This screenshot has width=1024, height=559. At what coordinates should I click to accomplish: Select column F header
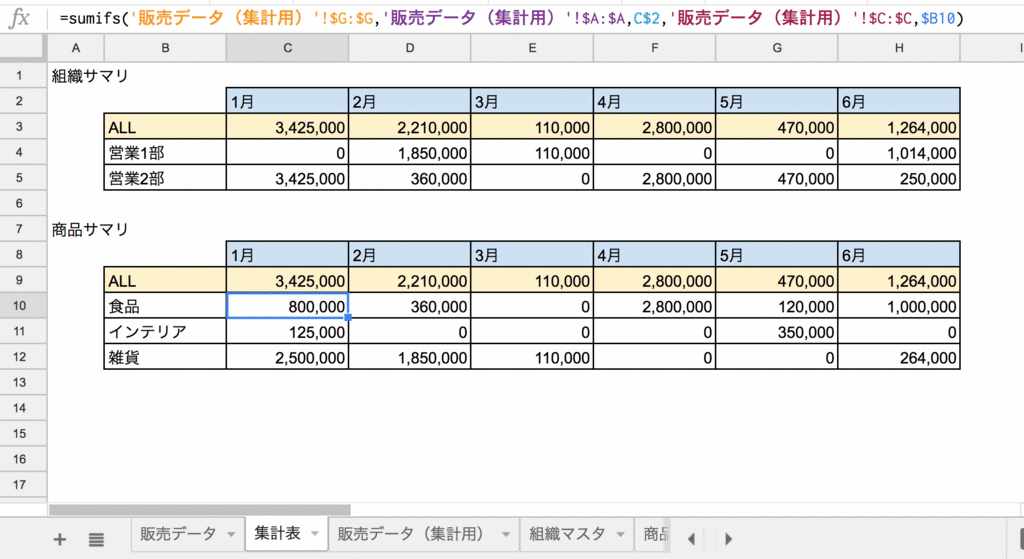(x=654, y=48)
